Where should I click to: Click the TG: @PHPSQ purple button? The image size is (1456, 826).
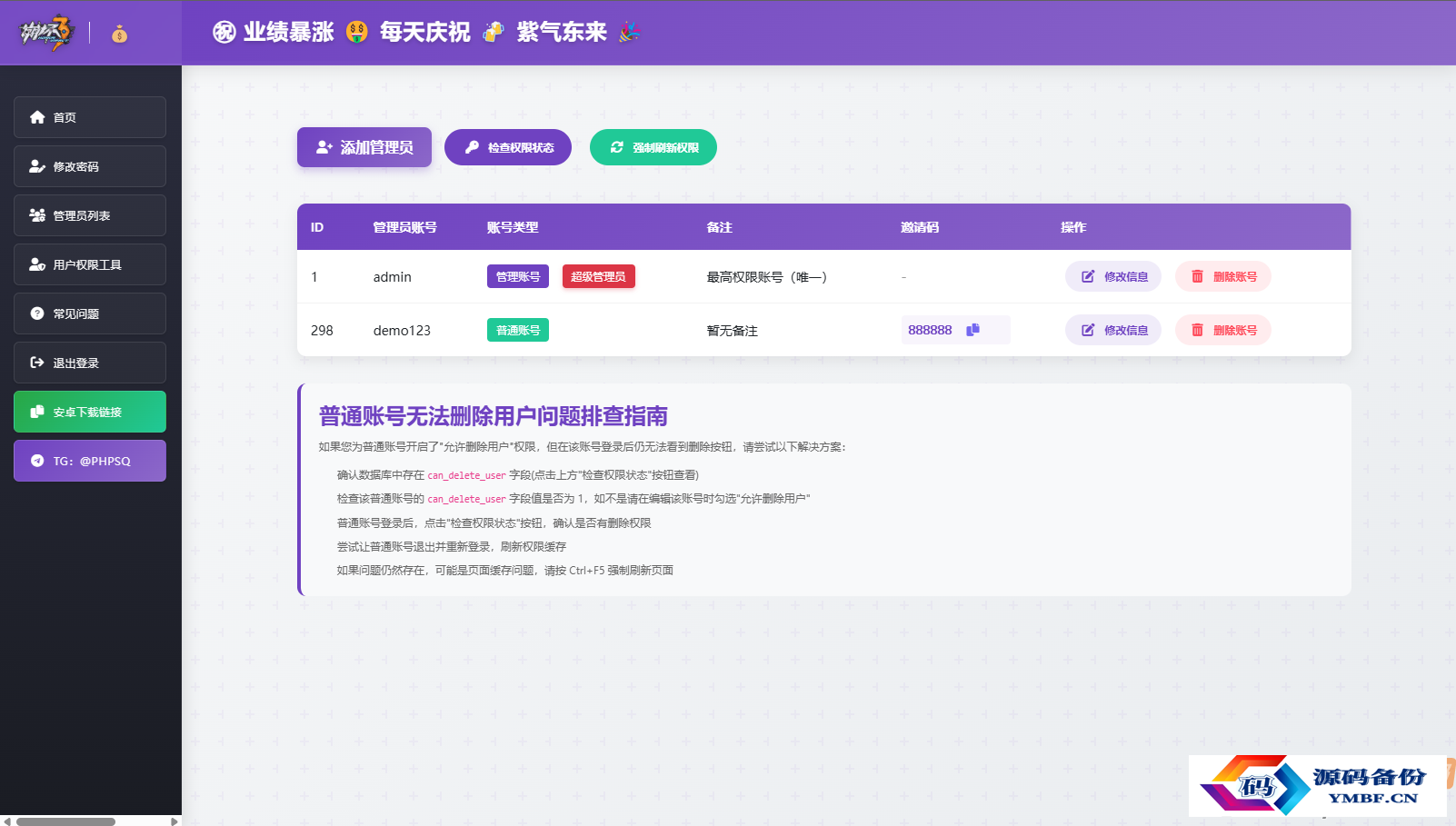(90, 461)
